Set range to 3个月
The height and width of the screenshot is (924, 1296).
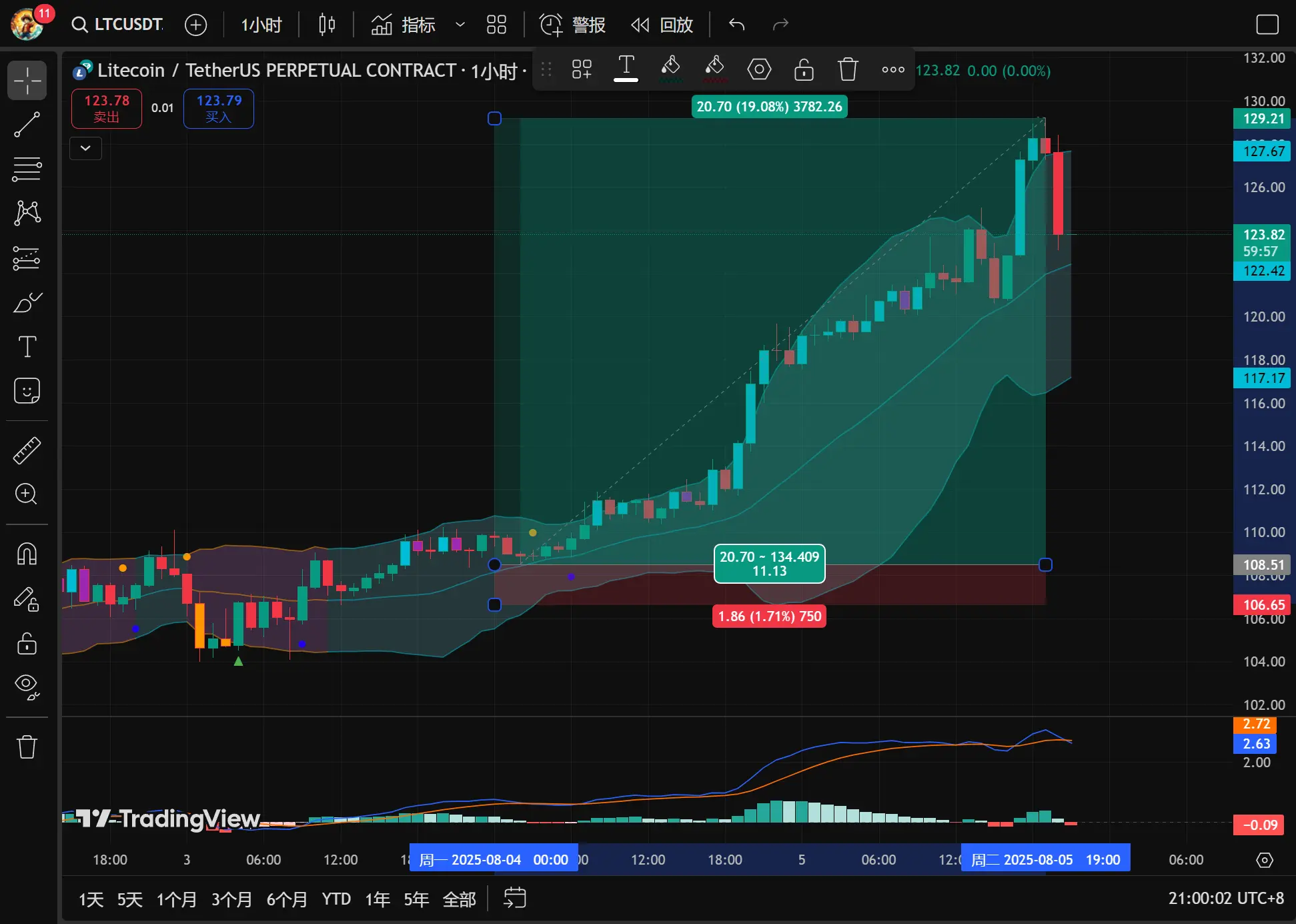point(231,899)
